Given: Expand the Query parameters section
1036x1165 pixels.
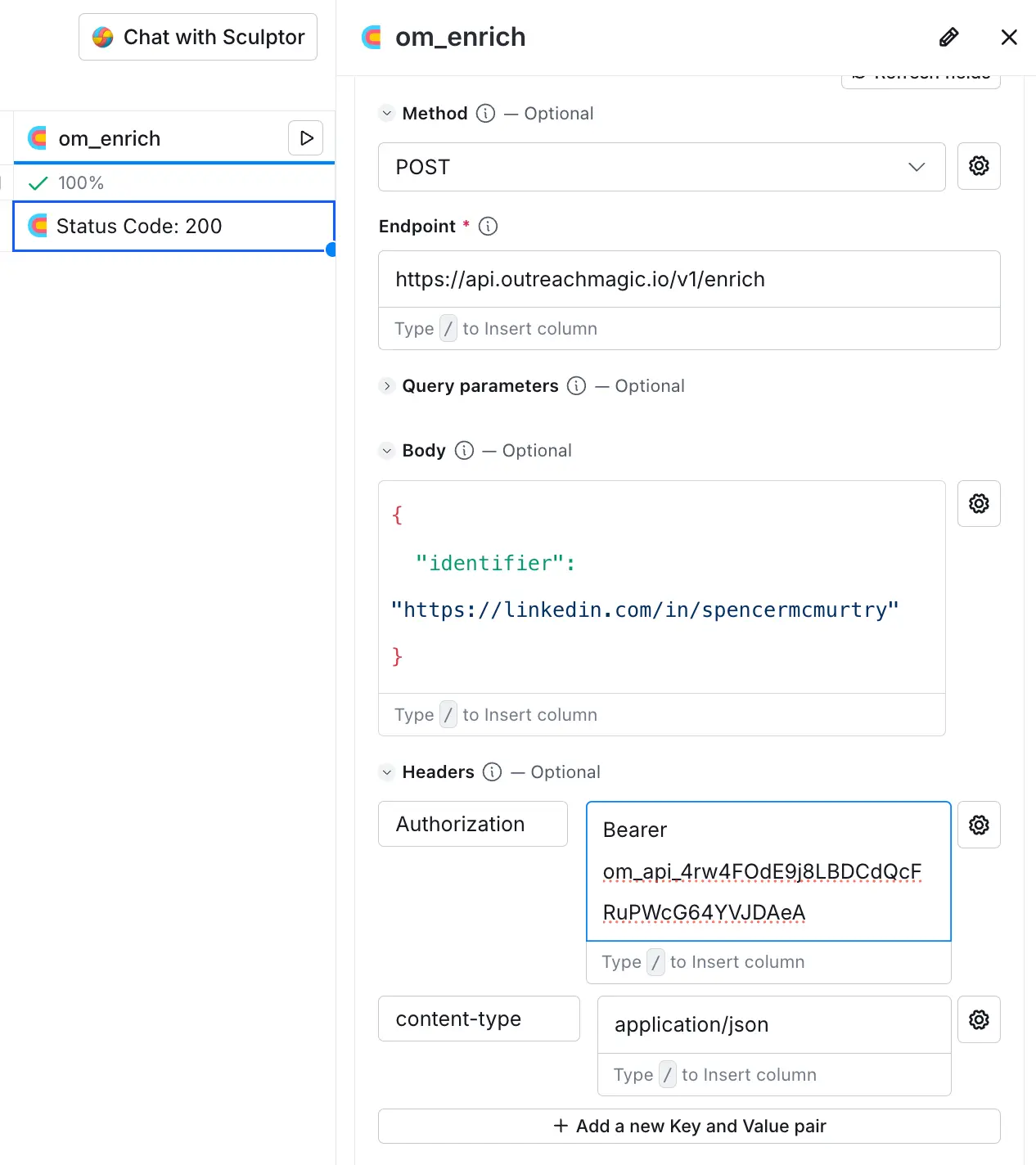Looking at the screenshot, I should (x=386, y=385).
